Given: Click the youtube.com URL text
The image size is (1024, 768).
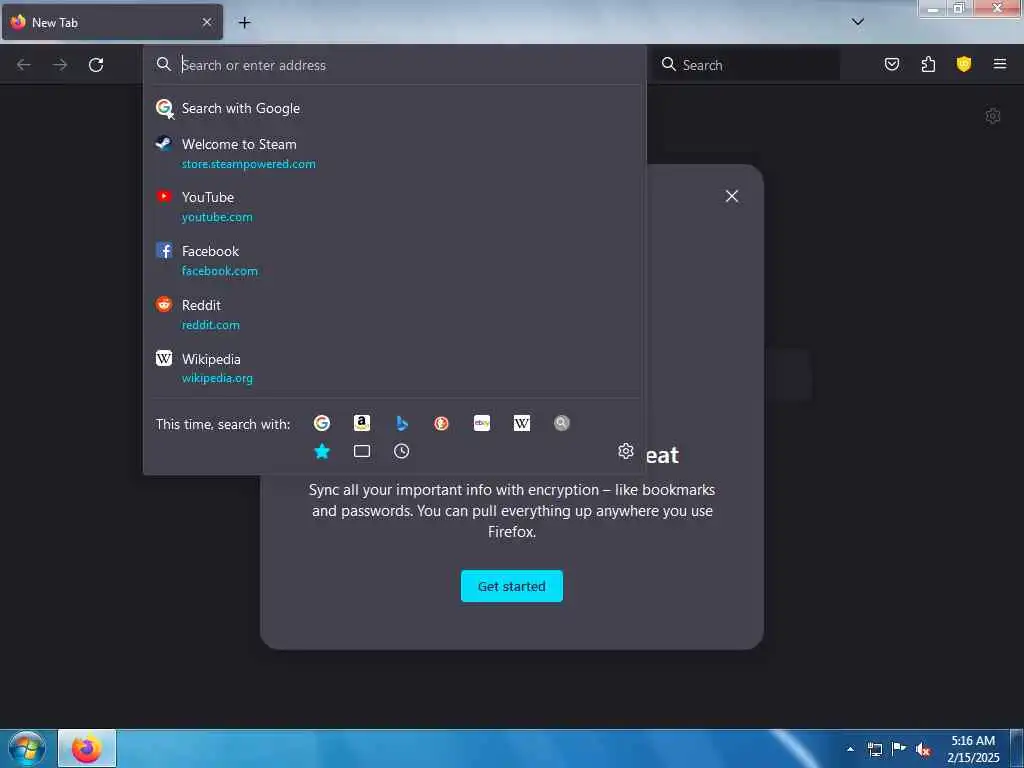Looking at the screenshot, I should click(217, 217).
